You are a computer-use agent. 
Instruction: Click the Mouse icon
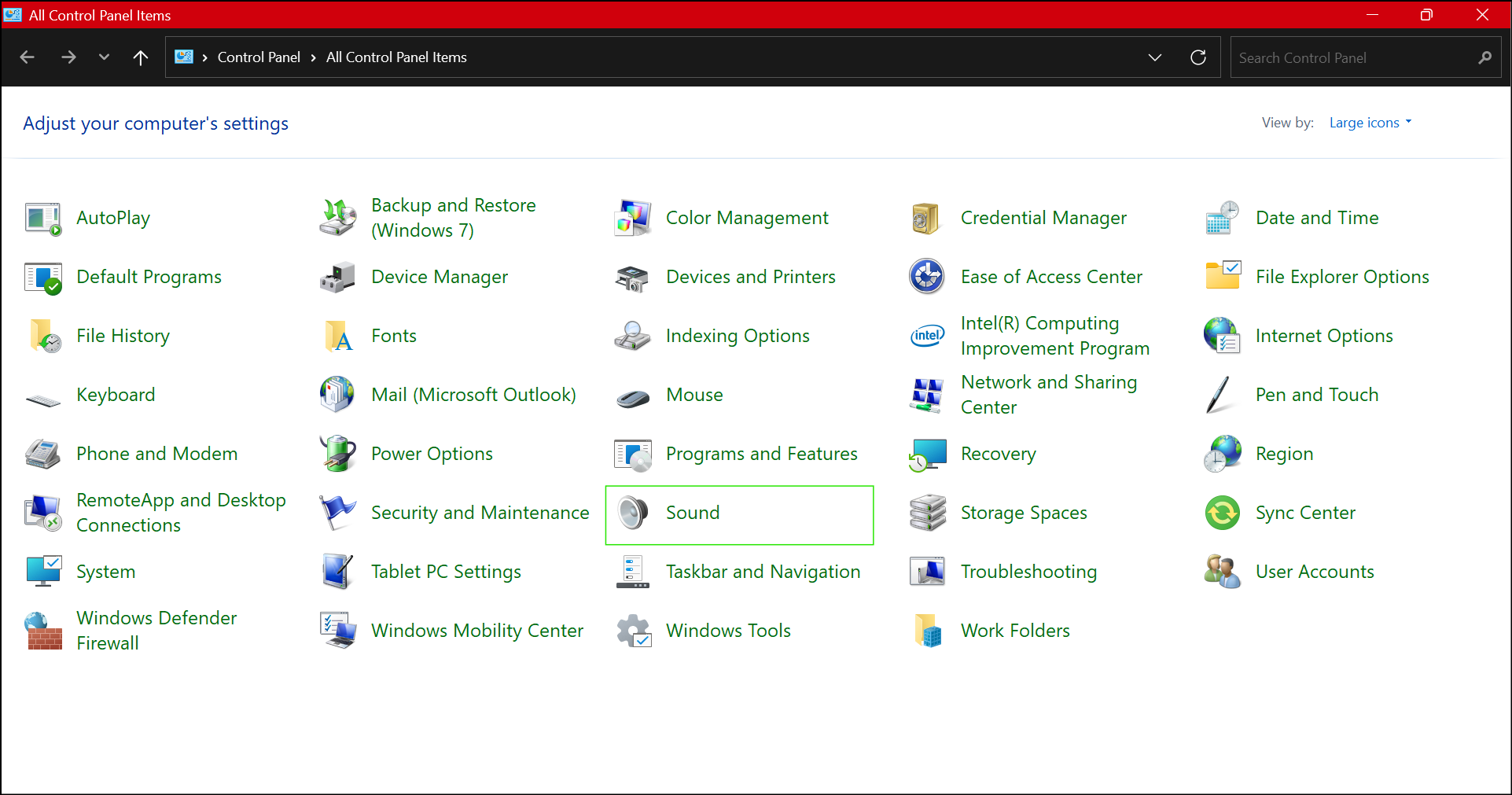(x=633, y=399)
